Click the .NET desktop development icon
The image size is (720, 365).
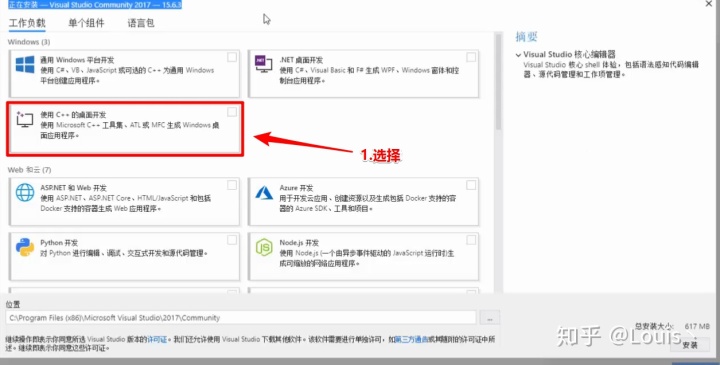(264, 65)
